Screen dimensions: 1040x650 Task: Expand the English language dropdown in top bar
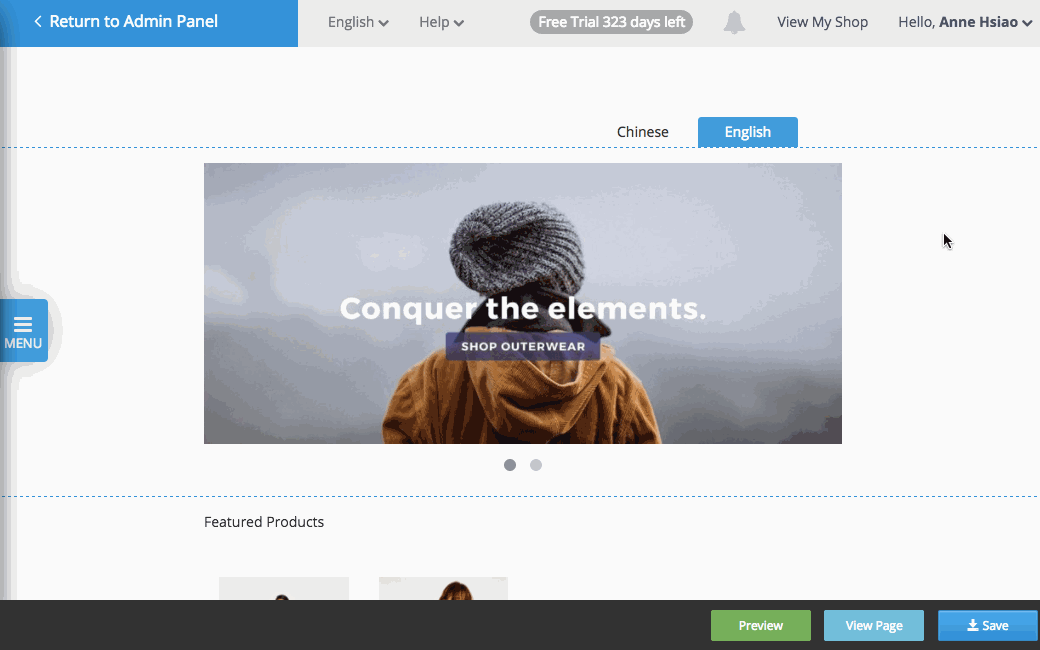[x=358, y=23]
